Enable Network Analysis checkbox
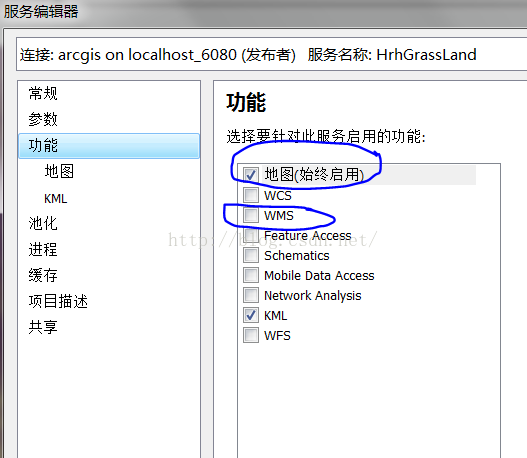Viewport: 527px width, 458px height. [x=251, y=295]
